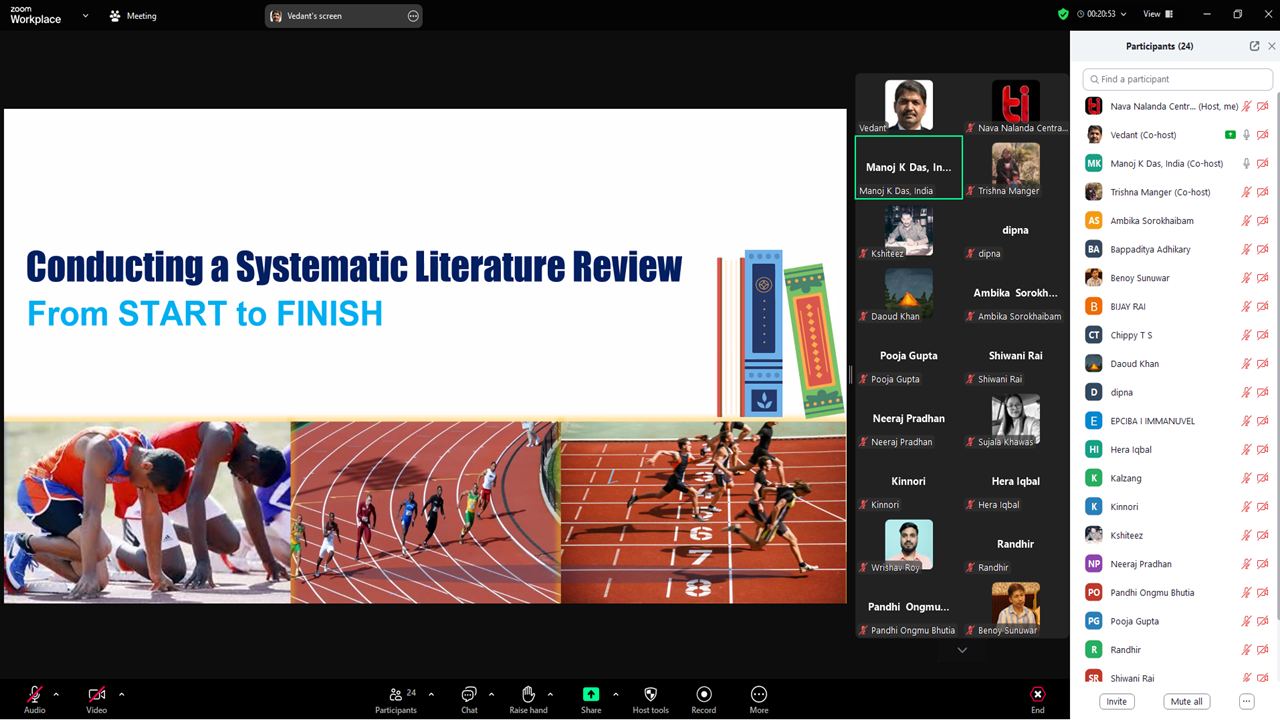Viewport: 1280px width, 720px height.
Task: Click the Find a participant search field
Action: [1177, 79]
